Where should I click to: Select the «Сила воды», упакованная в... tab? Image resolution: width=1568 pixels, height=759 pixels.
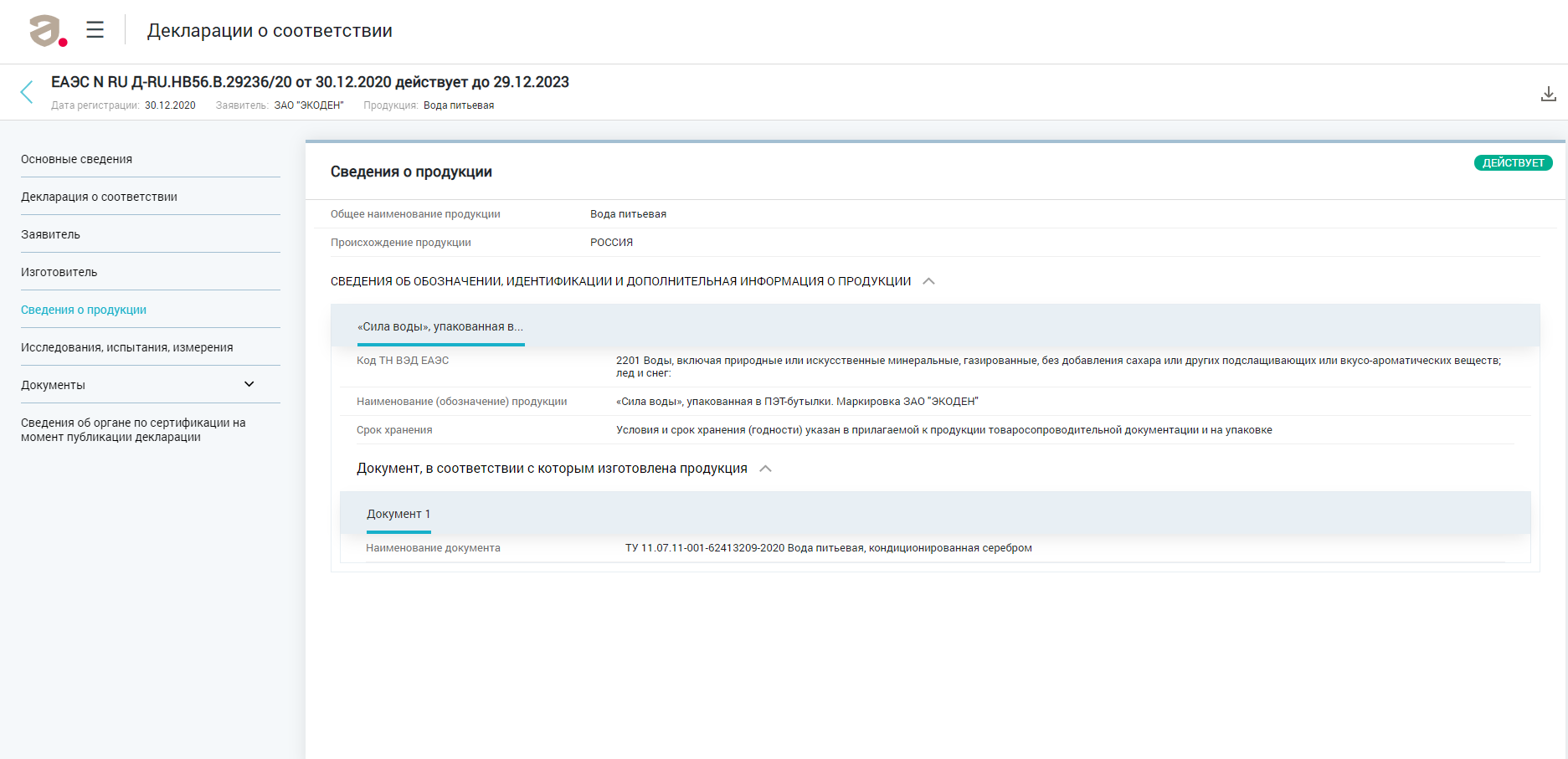[440, 326]
